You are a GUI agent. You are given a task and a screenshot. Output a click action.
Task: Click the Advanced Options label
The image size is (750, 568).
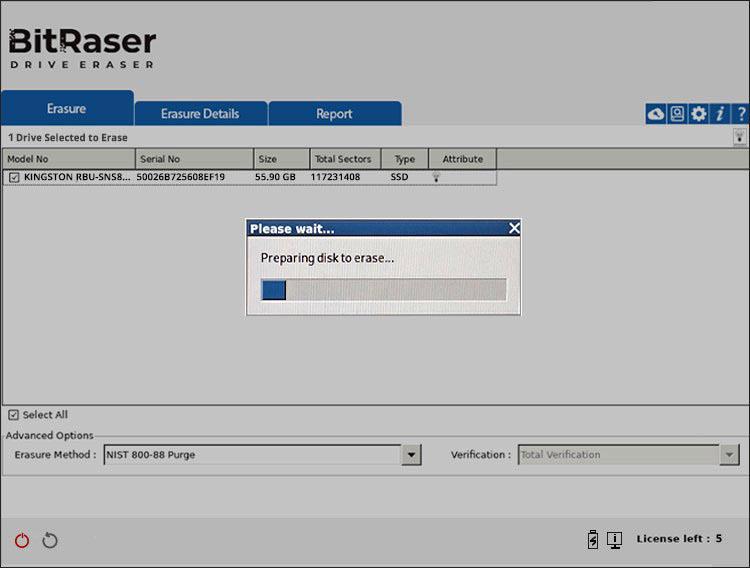[50, 435]
